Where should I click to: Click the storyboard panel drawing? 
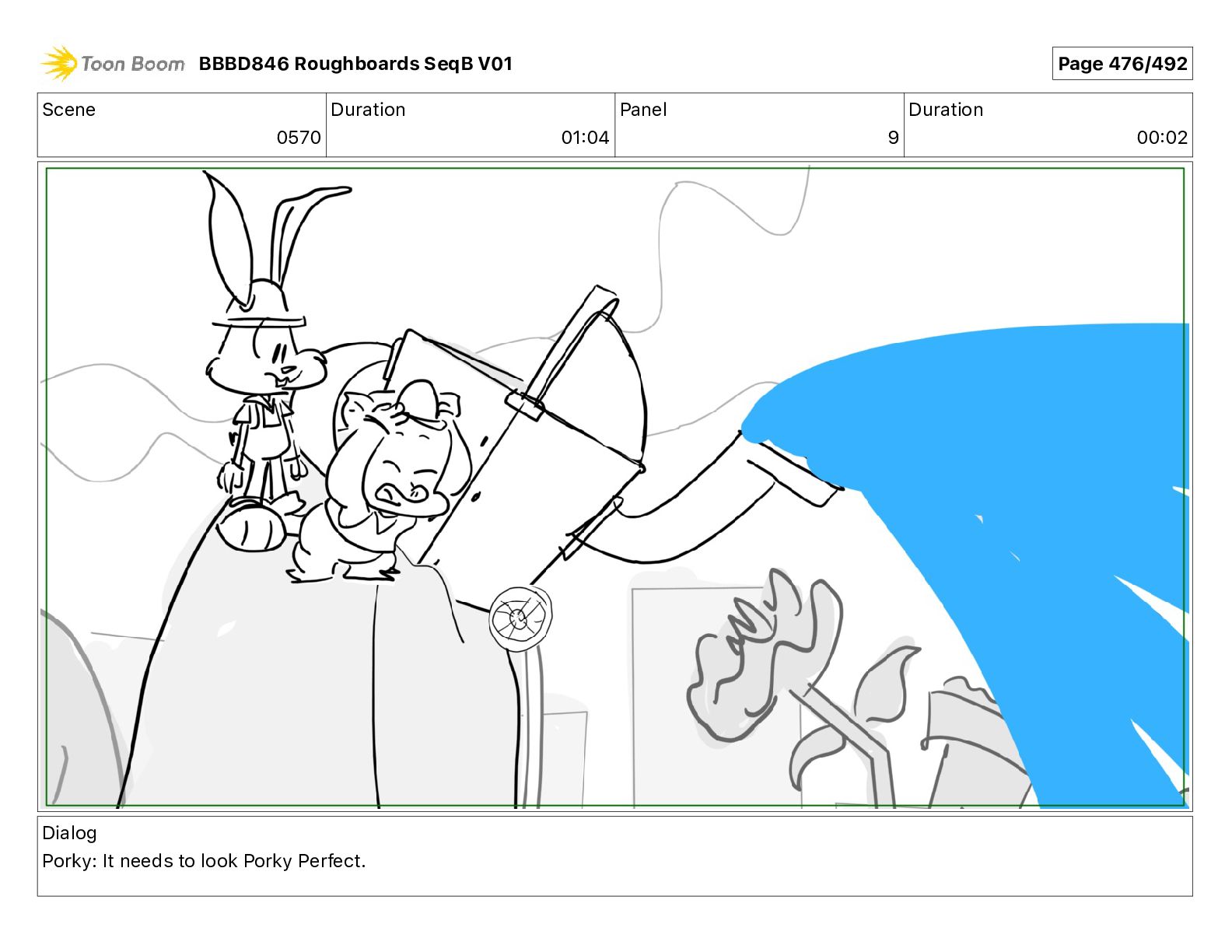click(x=614, y=487)
